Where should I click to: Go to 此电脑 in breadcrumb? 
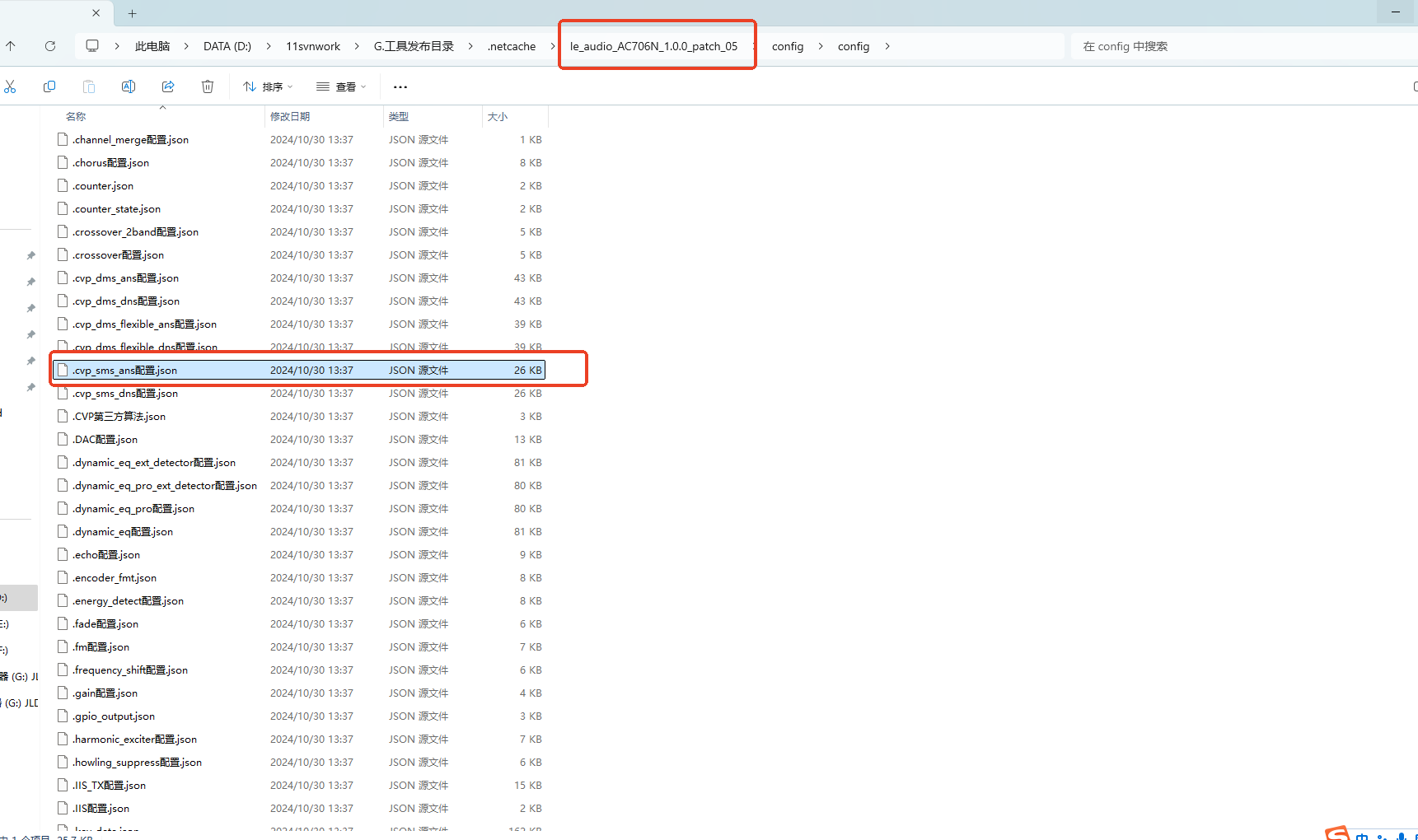[152, 46]
